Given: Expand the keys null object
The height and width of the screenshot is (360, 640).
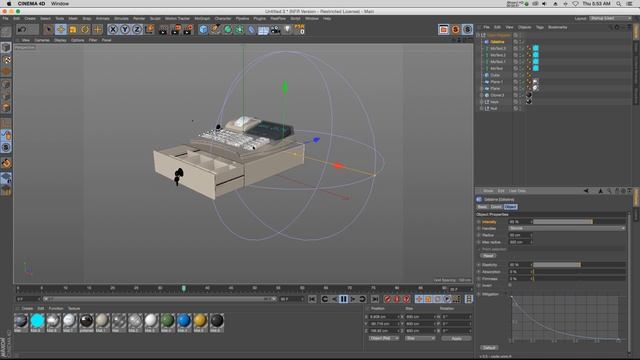Looking at the screenshot, I should pyautogui.click(x=482, y=102).
